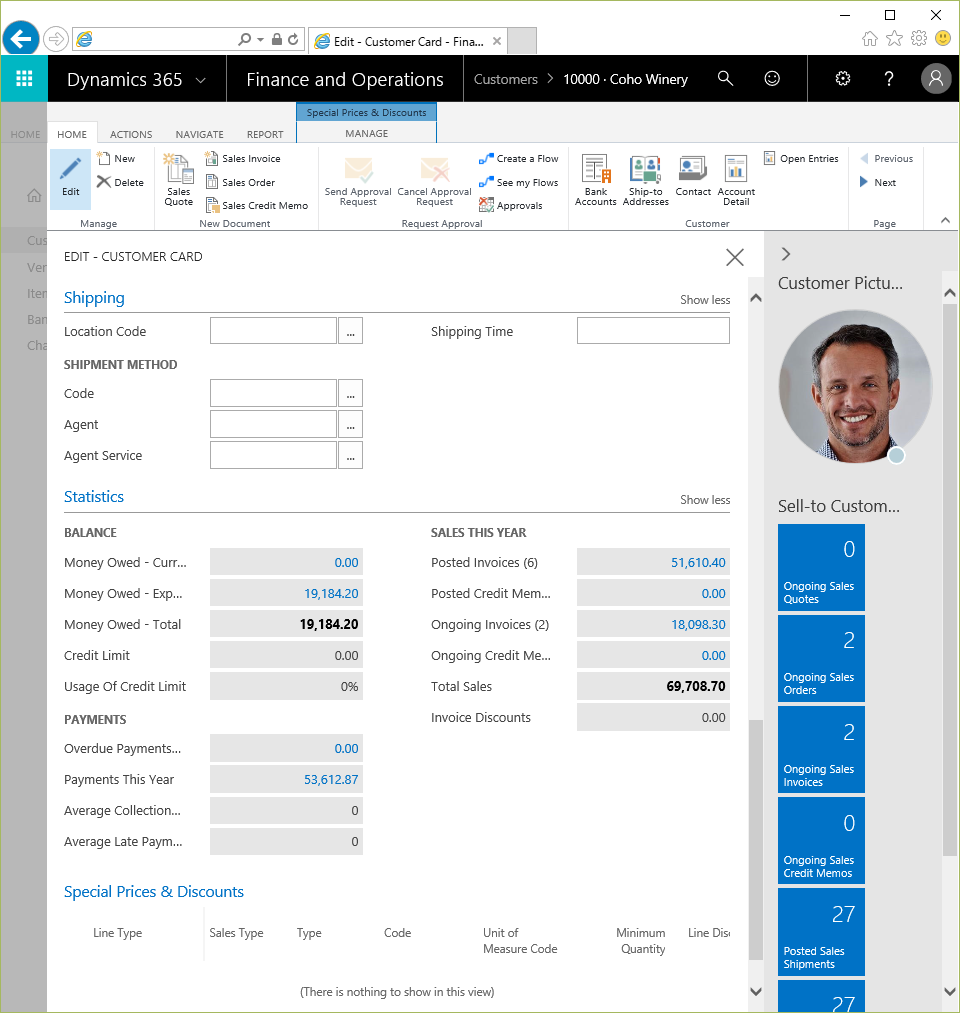Open Bank Accounts for the customer
The height and width of the screenshot is (1013, 960).
coord(596,180)
